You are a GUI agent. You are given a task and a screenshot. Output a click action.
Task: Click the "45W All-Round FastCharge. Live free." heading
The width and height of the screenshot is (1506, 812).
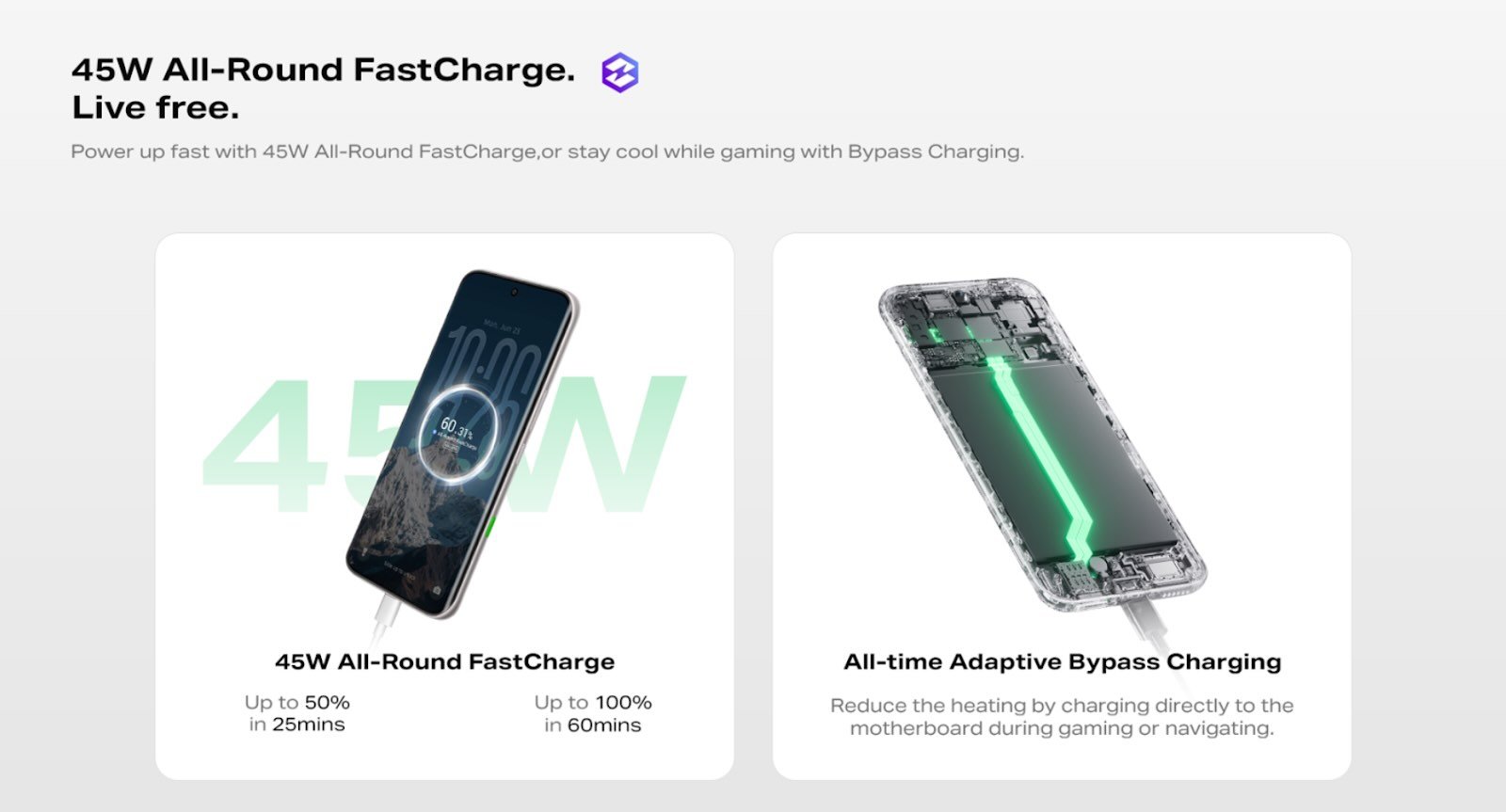point(323,88)
